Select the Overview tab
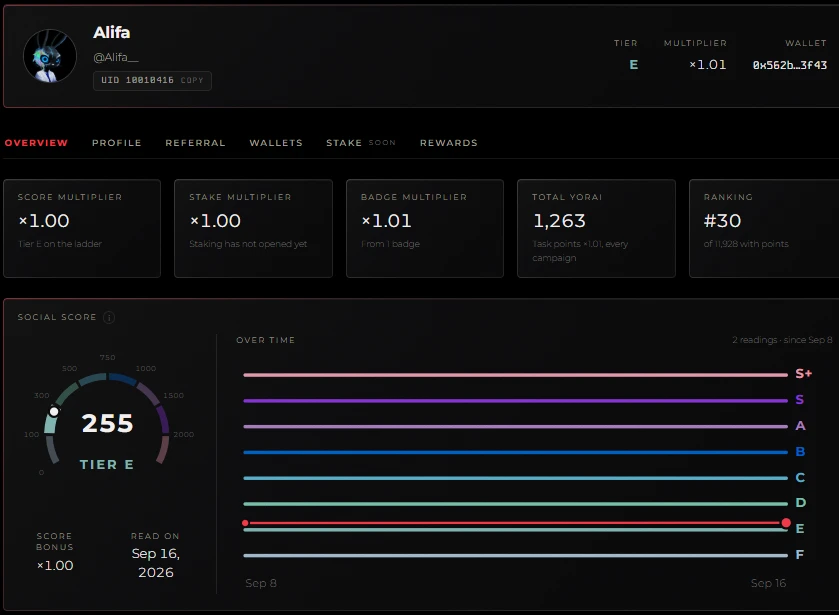 click(36, 143)
